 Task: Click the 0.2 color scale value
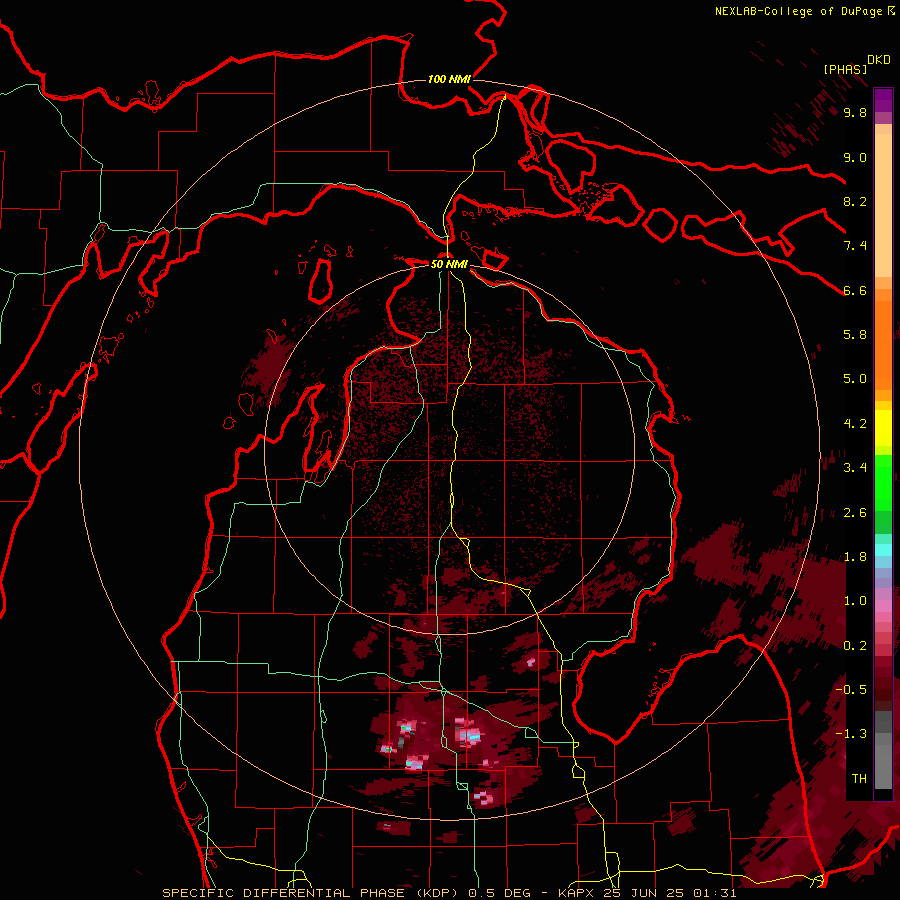(855, 646)
